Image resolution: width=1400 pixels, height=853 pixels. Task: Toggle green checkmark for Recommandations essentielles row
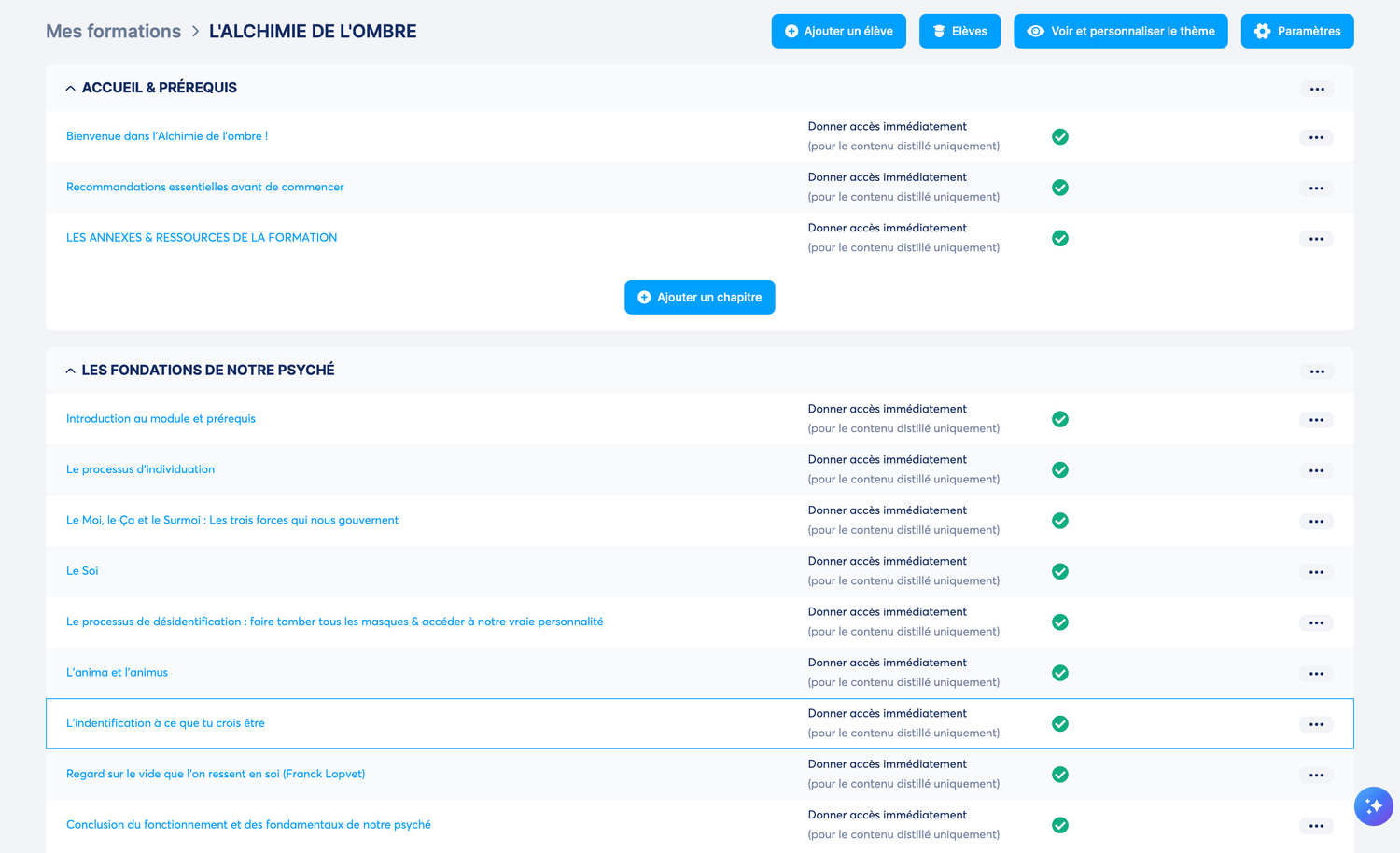point(1060,188)
